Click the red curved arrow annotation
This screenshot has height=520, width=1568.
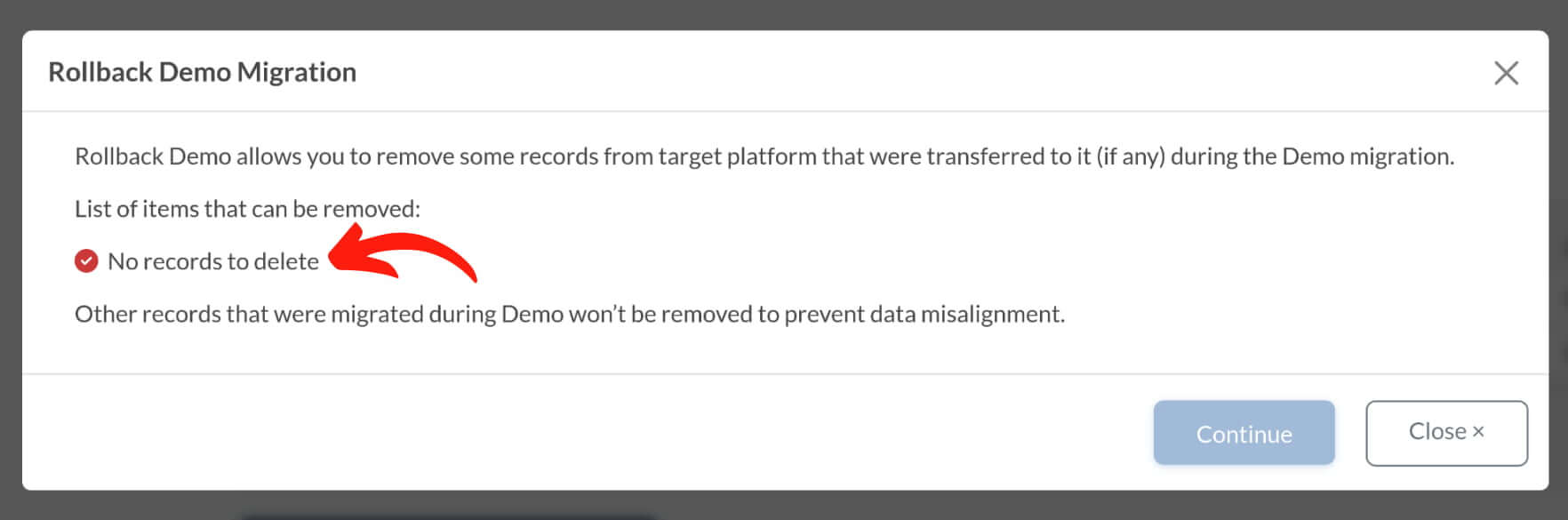pos(403,253)
